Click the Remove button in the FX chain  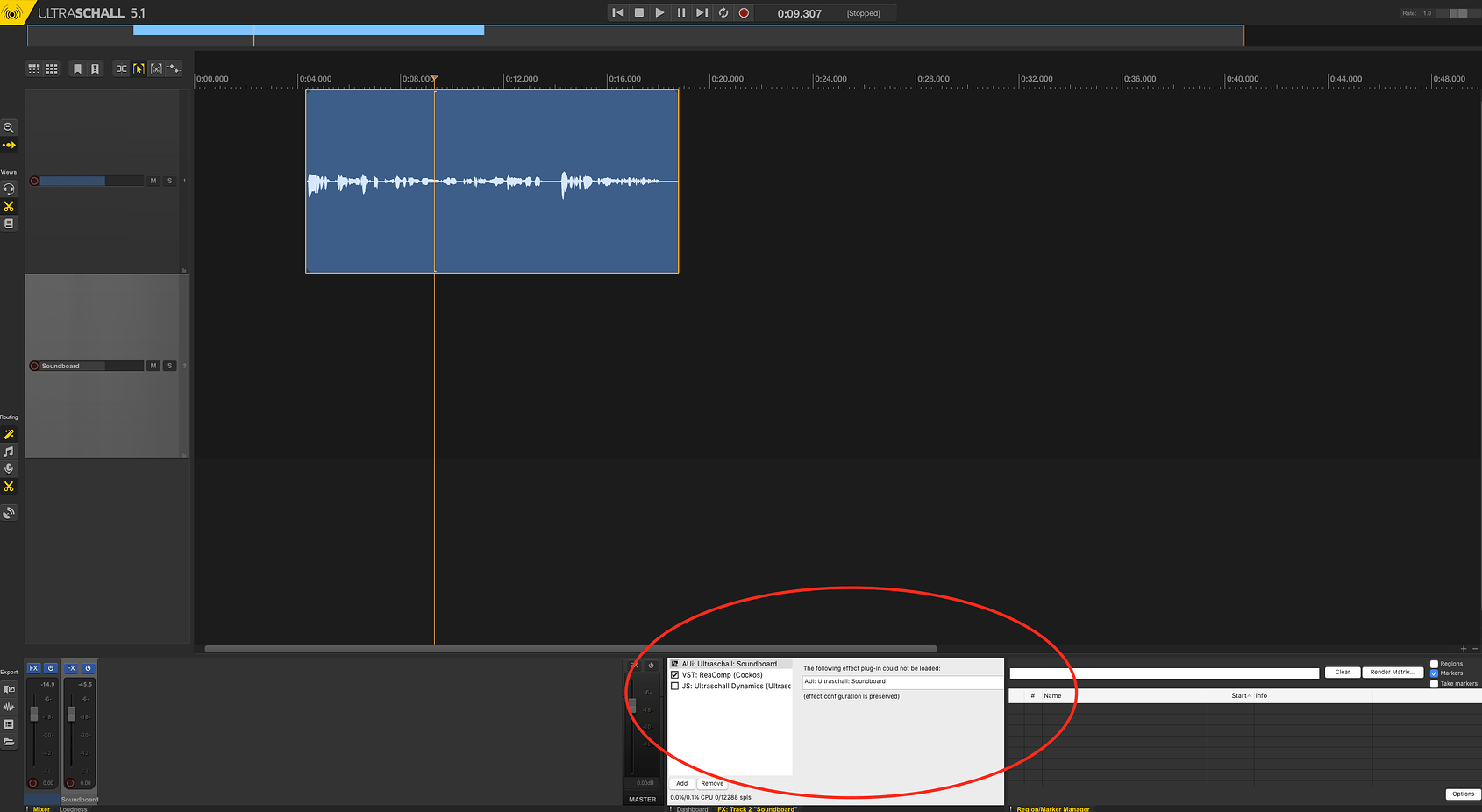[712, 784]
